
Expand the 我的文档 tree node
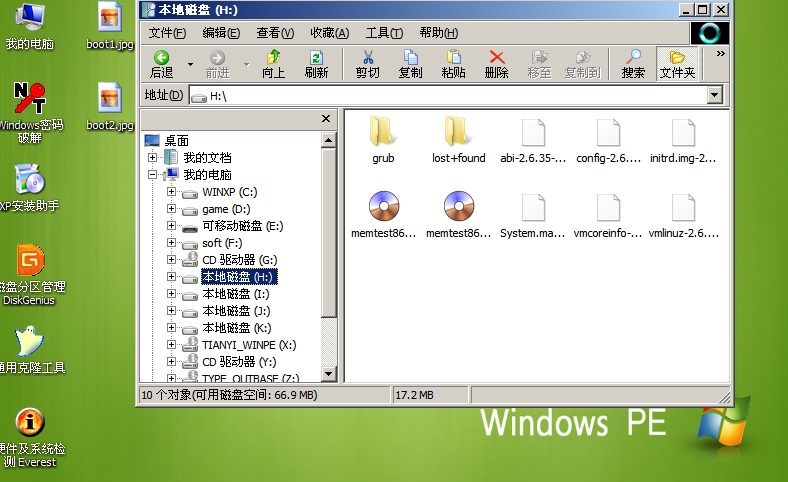coord(152,157)
